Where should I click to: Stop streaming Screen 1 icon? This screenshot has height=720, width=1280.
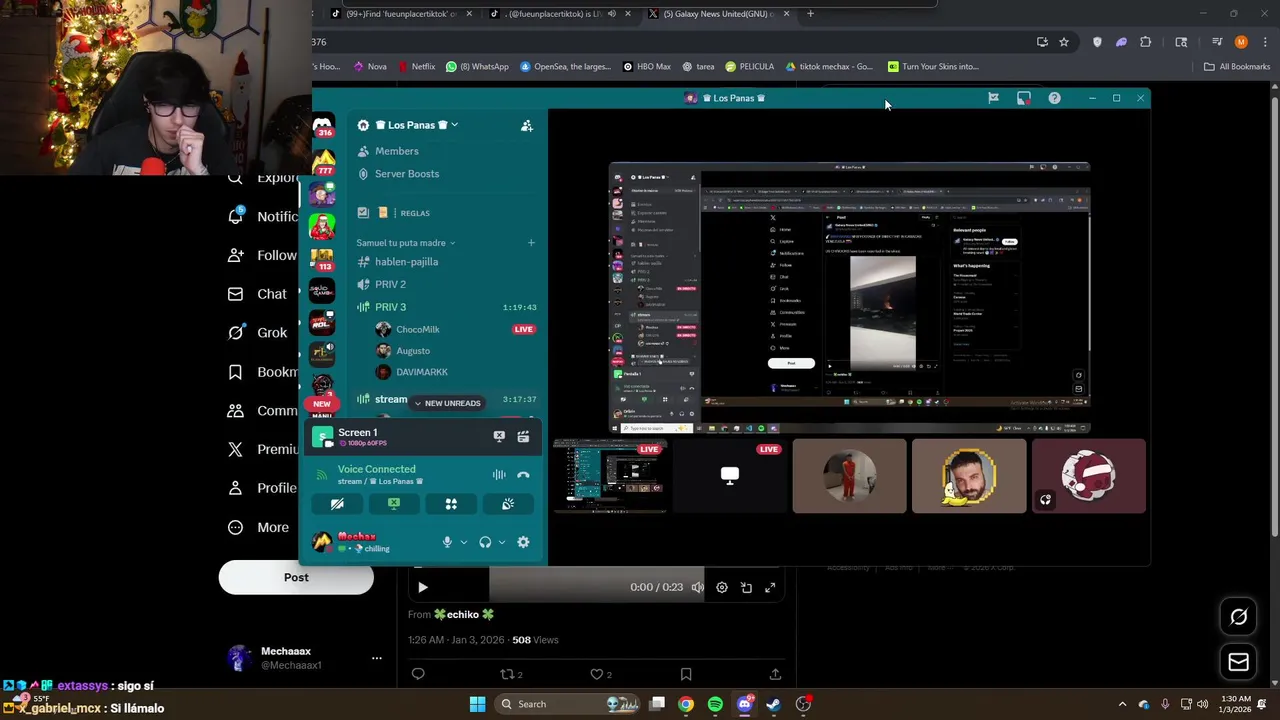pos(499,437)
